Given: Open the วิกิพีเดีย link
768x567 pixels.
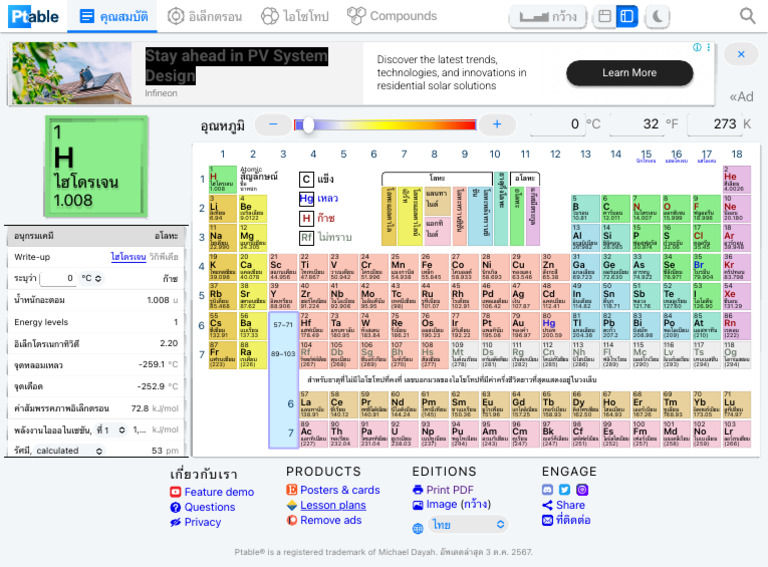Looking at the screenshot, I should (x=164, y=257).
